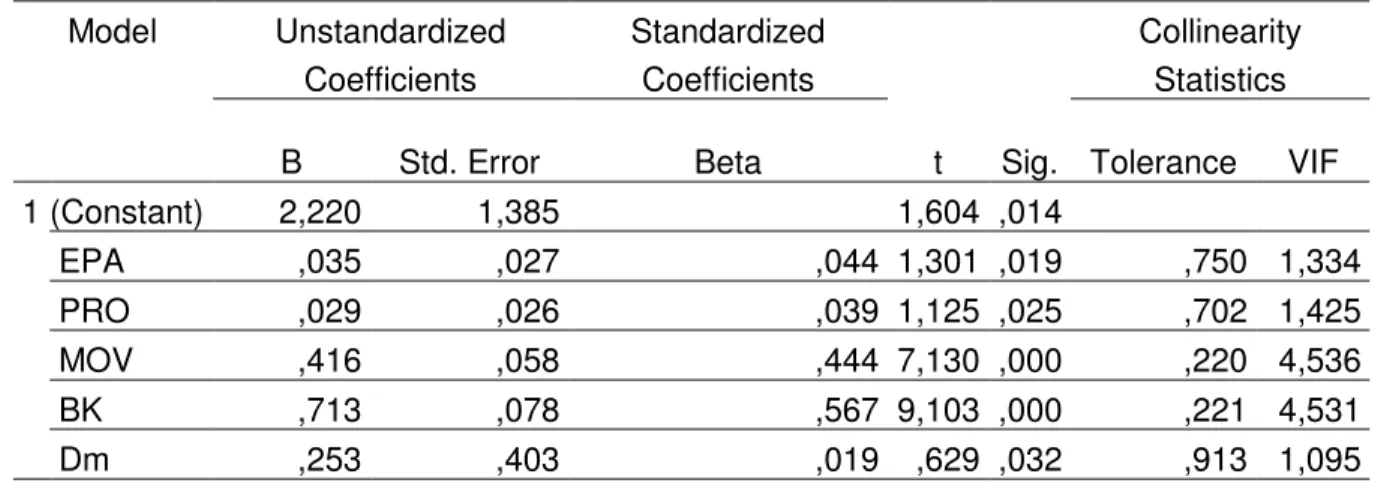1375x489 pixels.
Task: Click the Beta column label
Action: [727, 164]
